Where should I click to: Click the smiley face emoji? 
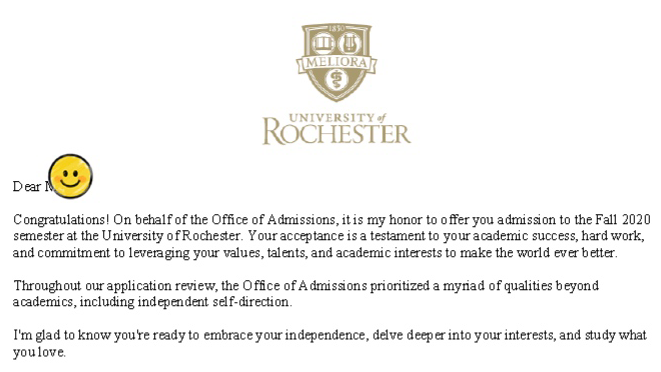pyautogui.click(x=70, y=176)
